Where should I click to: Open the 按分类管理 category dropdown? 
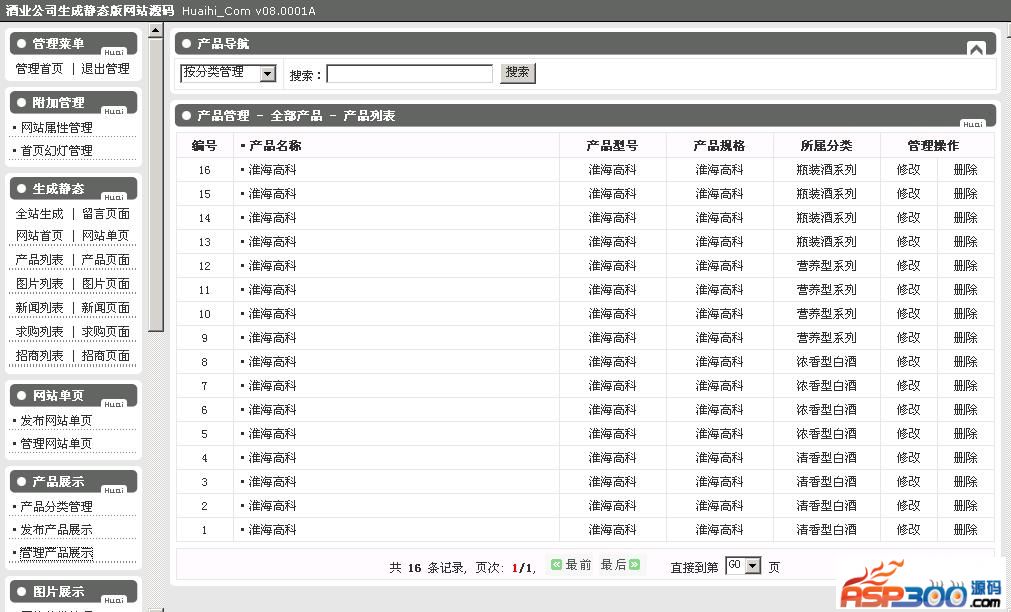click(267, 73)
